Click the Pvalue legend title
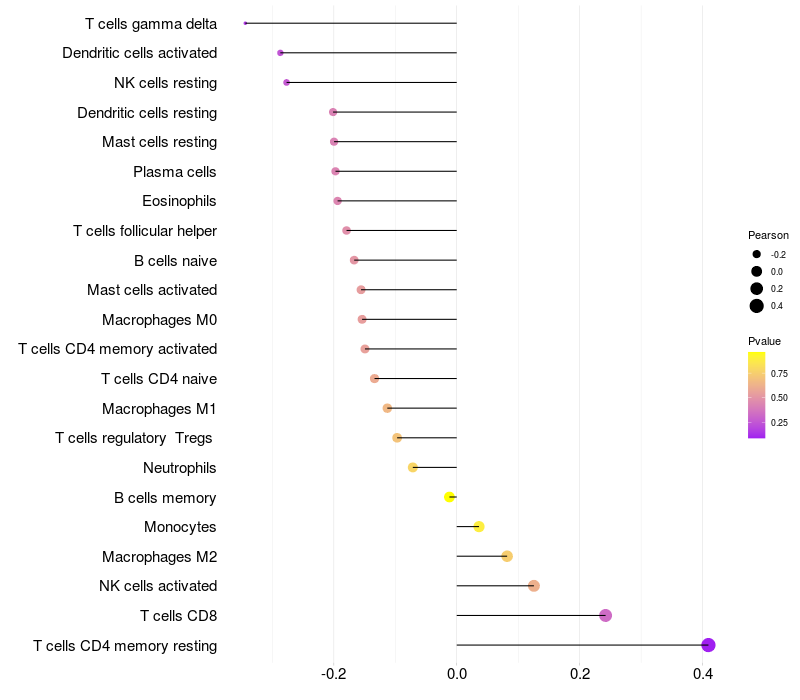 coord(765,341)
